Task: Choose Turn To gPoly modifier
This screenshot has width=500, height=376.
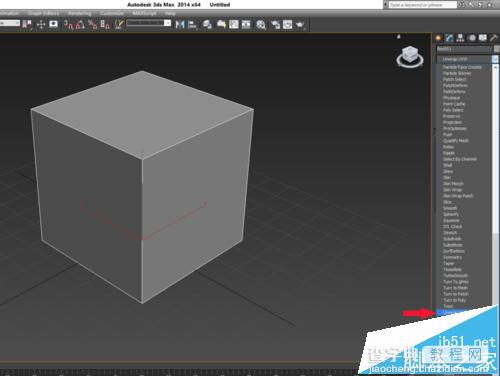Action: click(x=456, y=282)
